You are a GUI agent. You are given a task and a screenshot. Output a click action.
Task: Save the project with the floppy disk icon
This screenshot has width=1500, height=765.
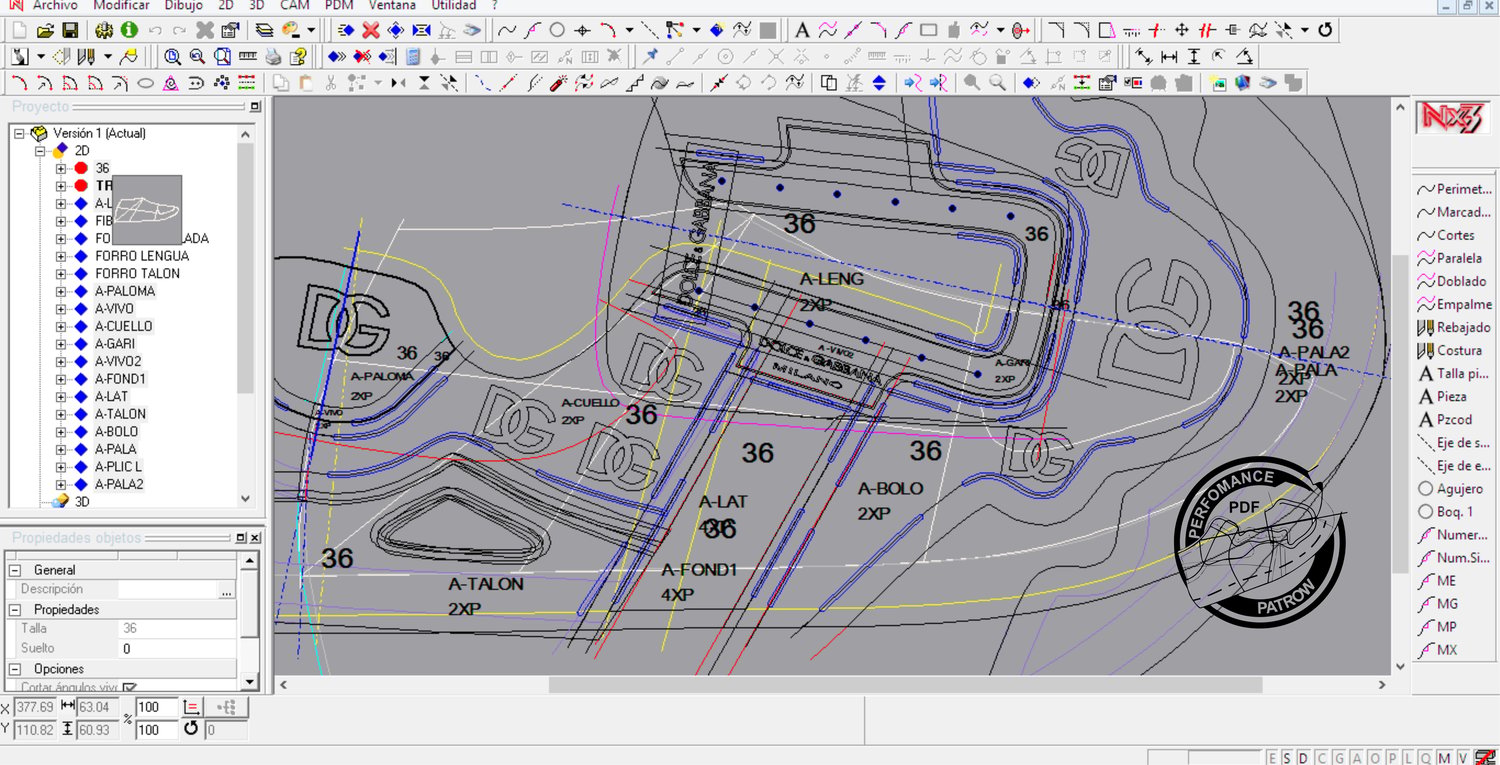pyautogui.click(x=70, y=30)
